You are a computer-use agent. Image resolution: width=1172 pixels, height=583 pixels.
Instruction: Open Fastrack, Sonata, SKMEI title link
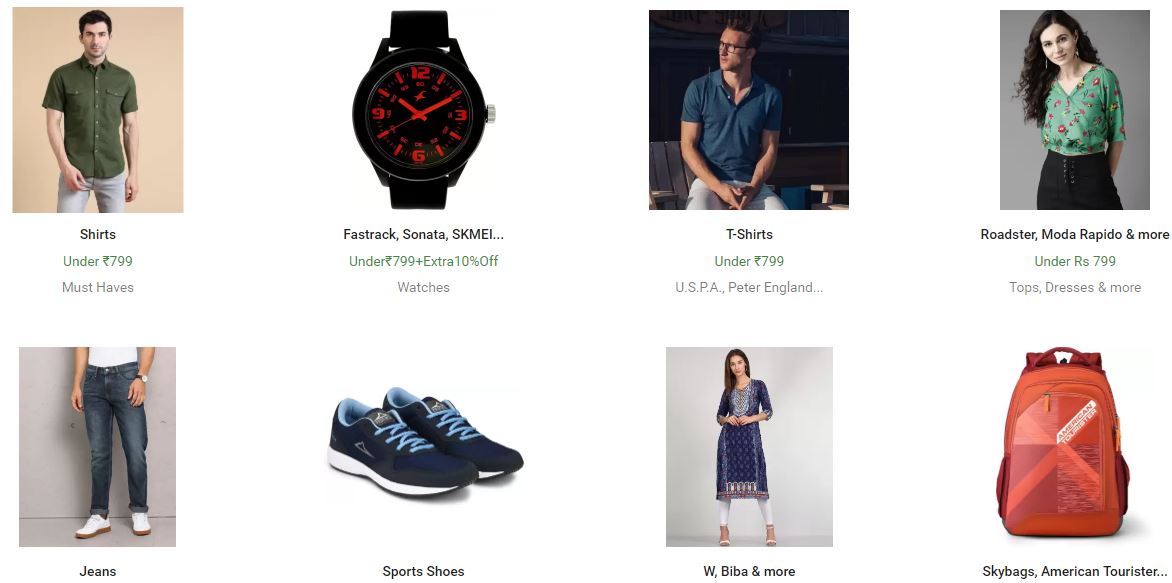pyautogui.click(x=424, y=235)
